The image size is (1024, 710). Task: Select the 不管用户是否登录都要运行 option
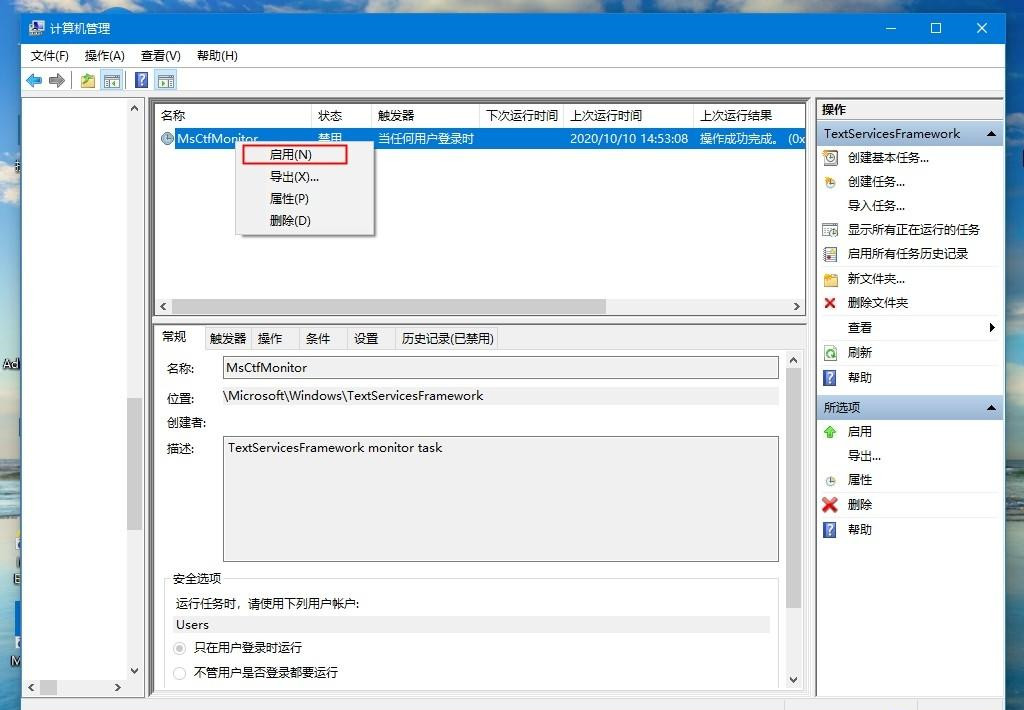(180, 673)
